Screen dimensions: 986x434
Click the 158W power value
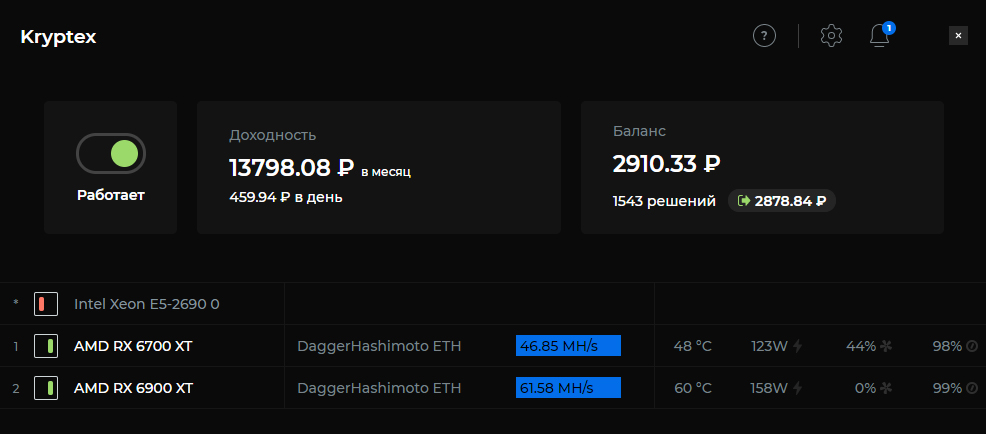point(769,388)
